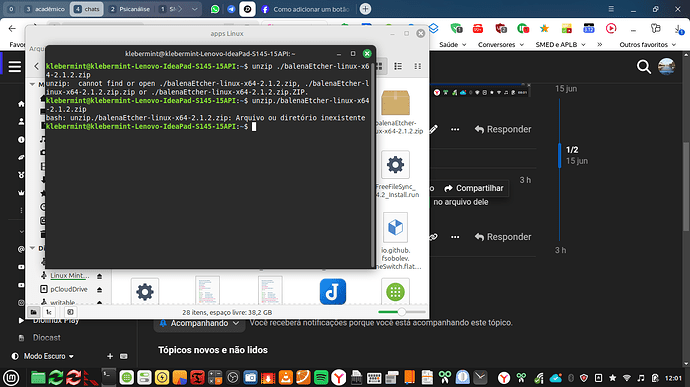Switch to the Psicanálise tab group
This screenshot has height=387, width=690.
coord(129,9)
